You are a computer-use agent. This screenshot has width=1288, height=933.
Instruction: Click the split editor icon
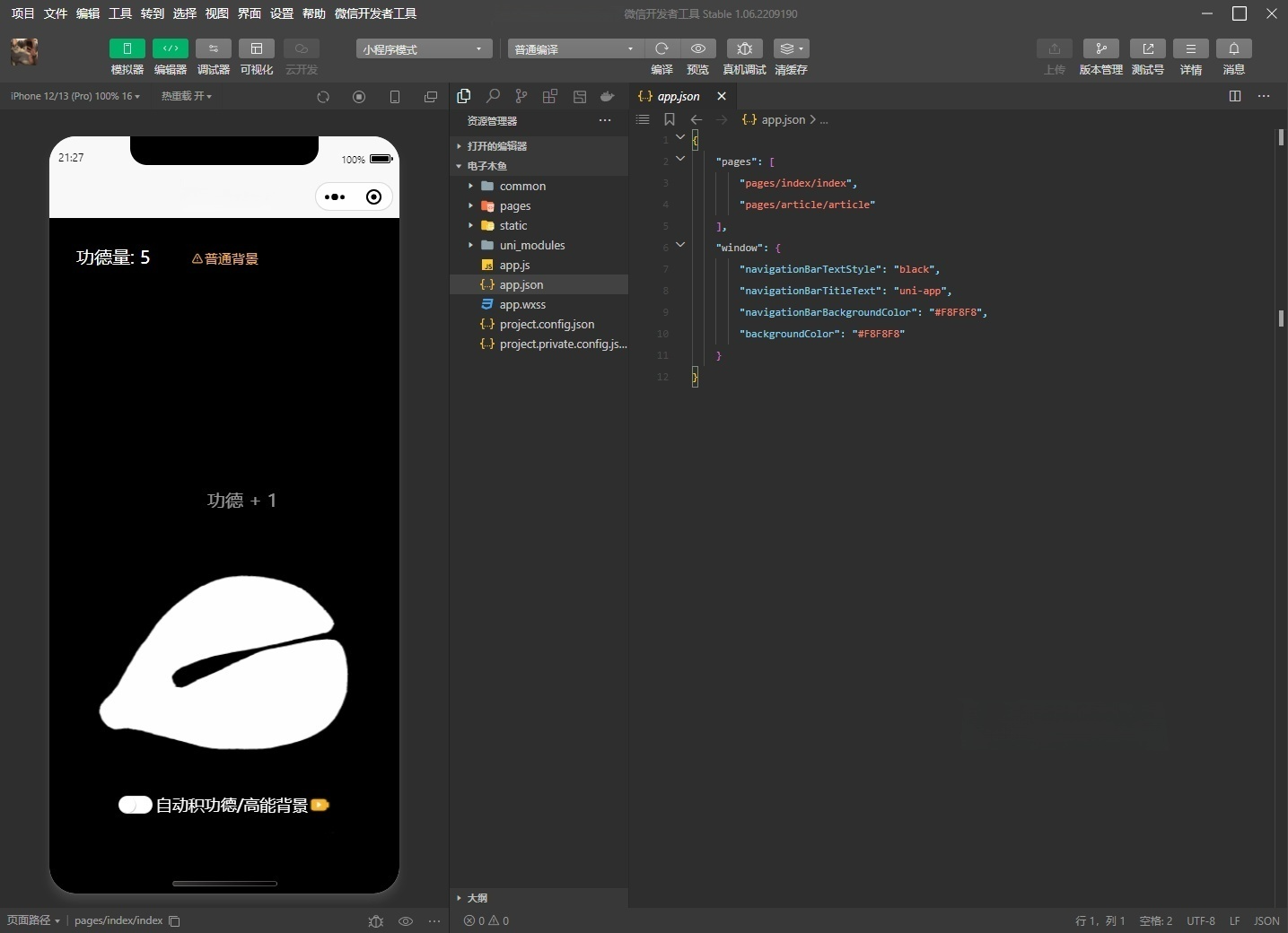point(1235,96)
